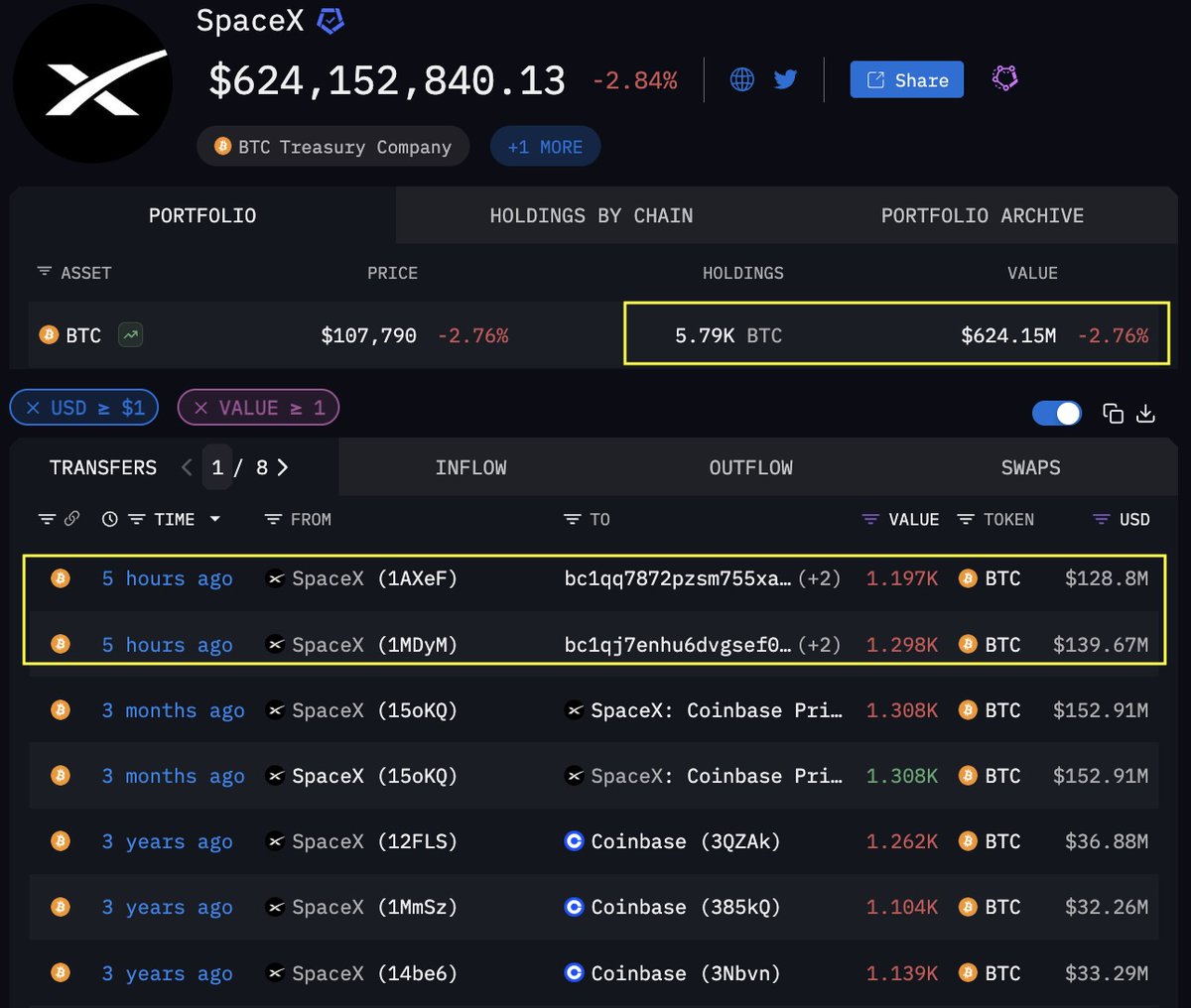
Task: Open SpaceX website globe icon
Action: 741,79
